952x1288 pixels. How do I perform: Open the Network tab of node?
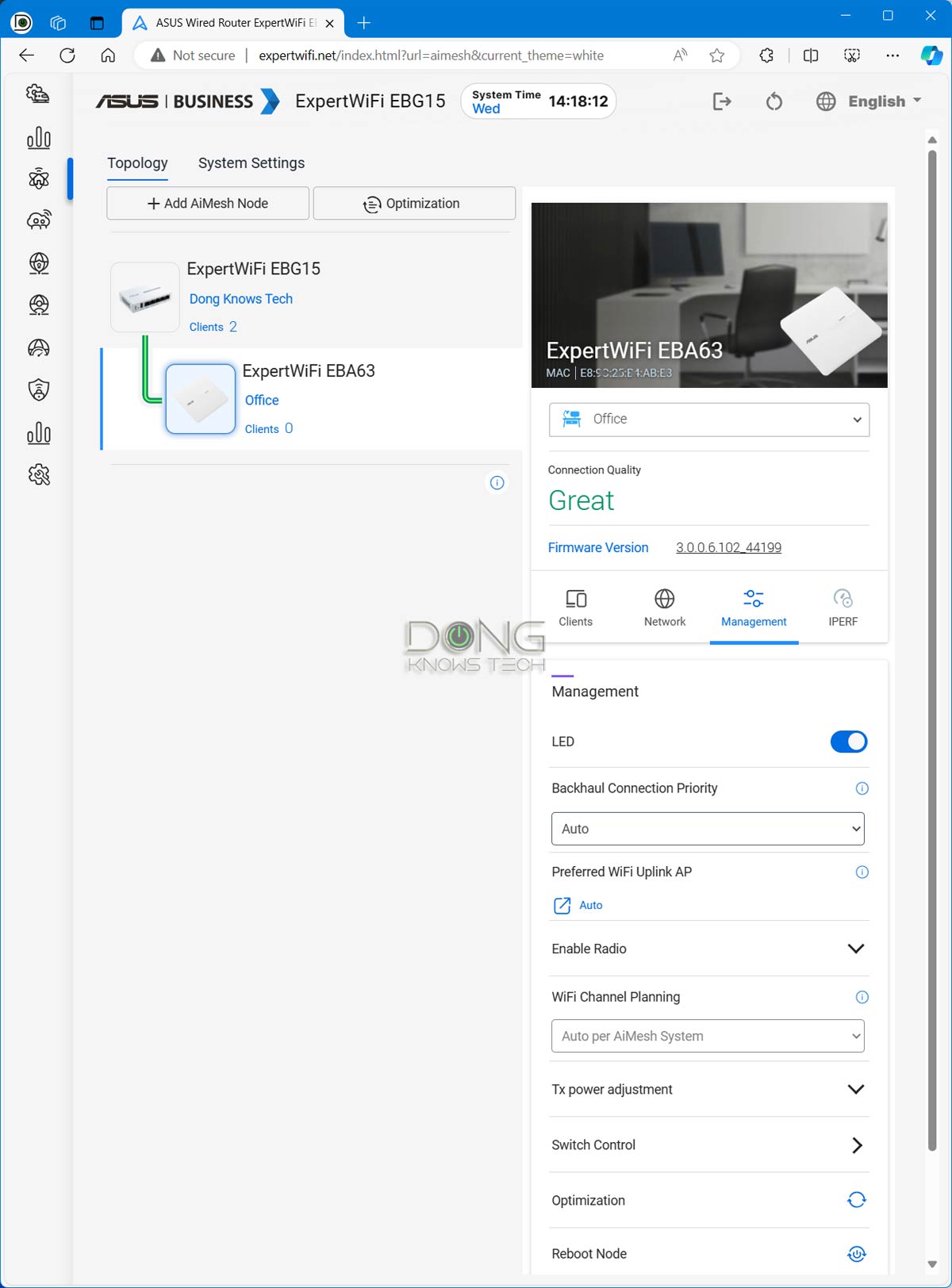665,608
